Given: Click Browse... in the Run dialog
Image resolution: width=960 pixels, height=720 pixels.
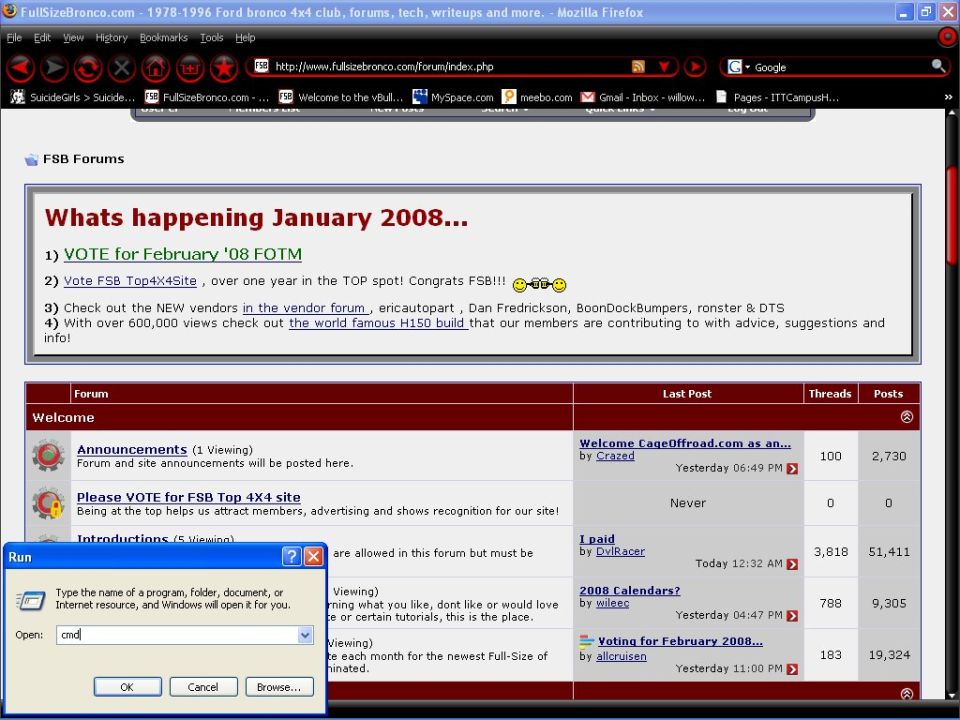Looking at the screenshot, I should (x=279, y=687).
